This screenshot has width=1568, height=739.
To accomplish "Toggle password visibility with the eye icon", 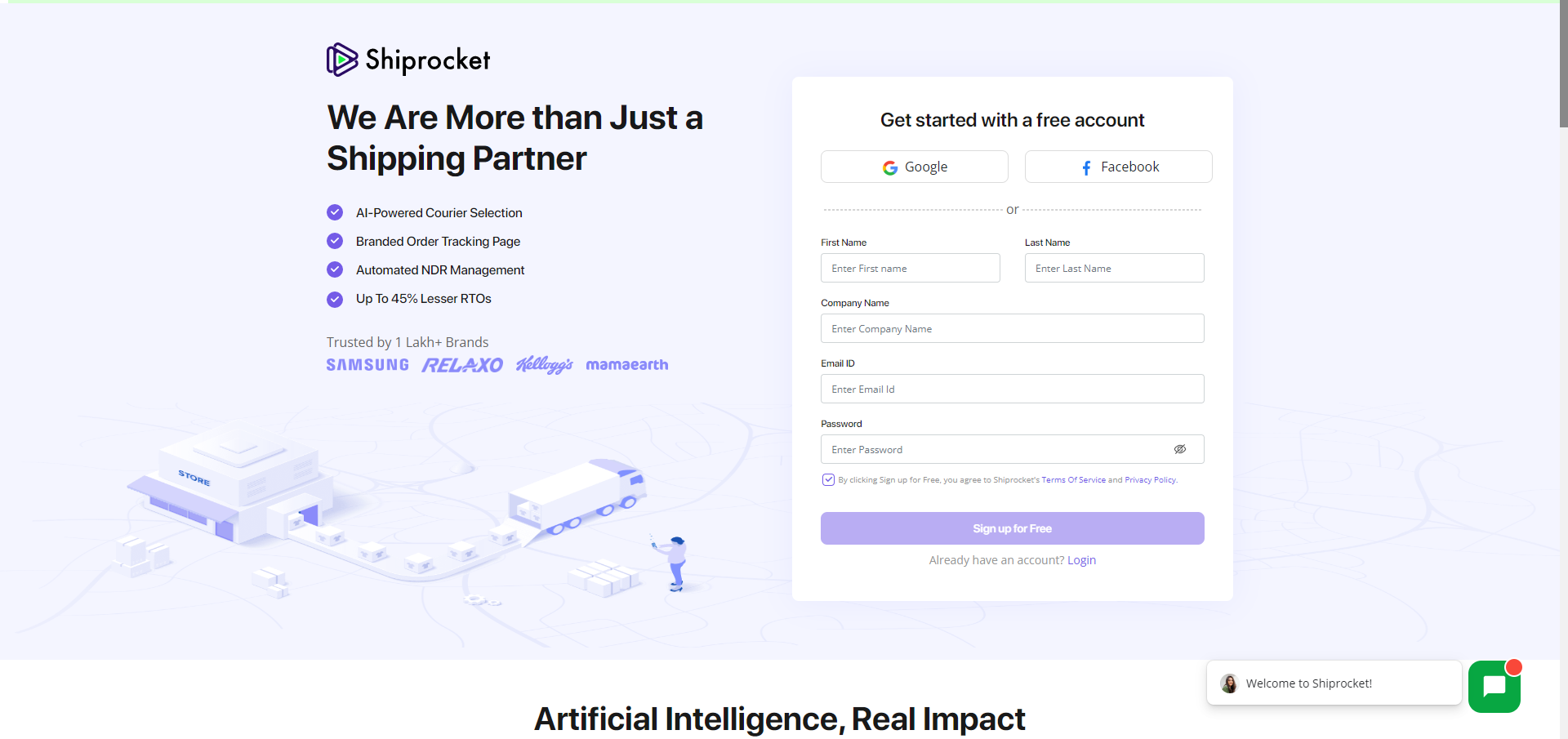I will [x=1181, y=449].
